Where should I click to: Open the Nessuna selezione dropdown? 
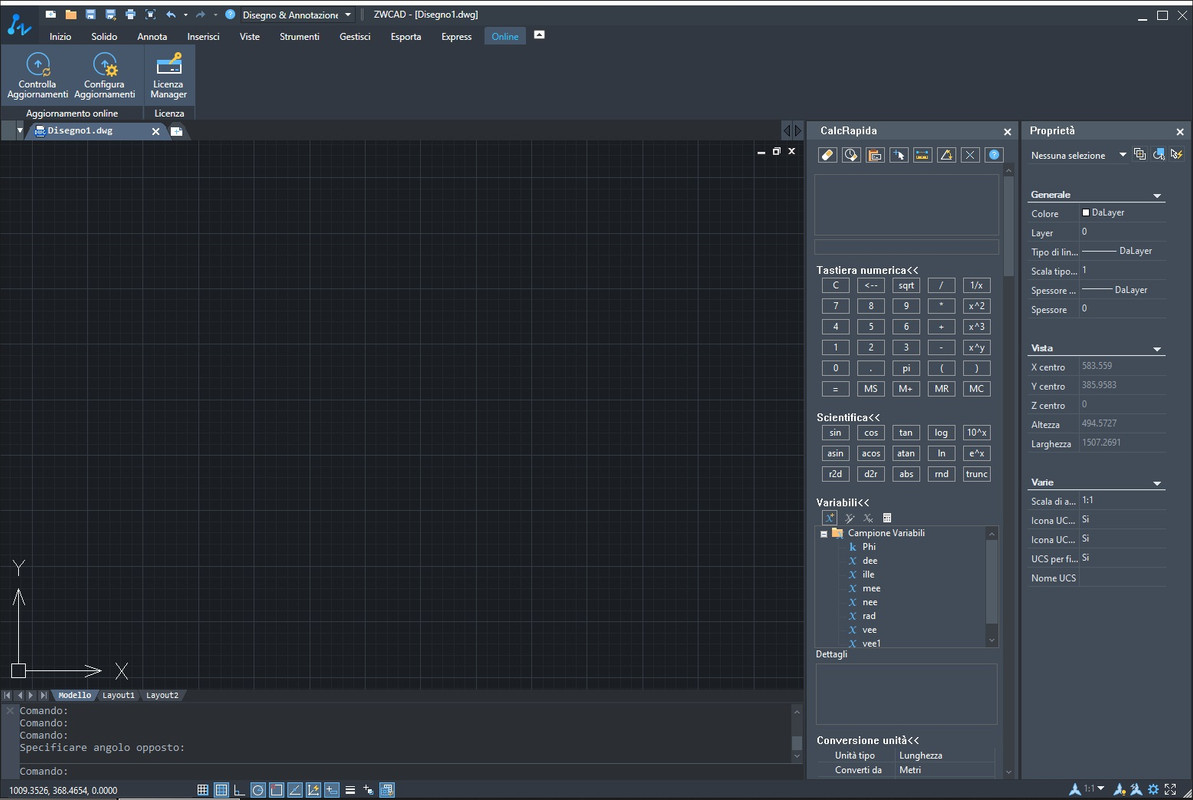pyautogui.click(x=1078, y=155)
